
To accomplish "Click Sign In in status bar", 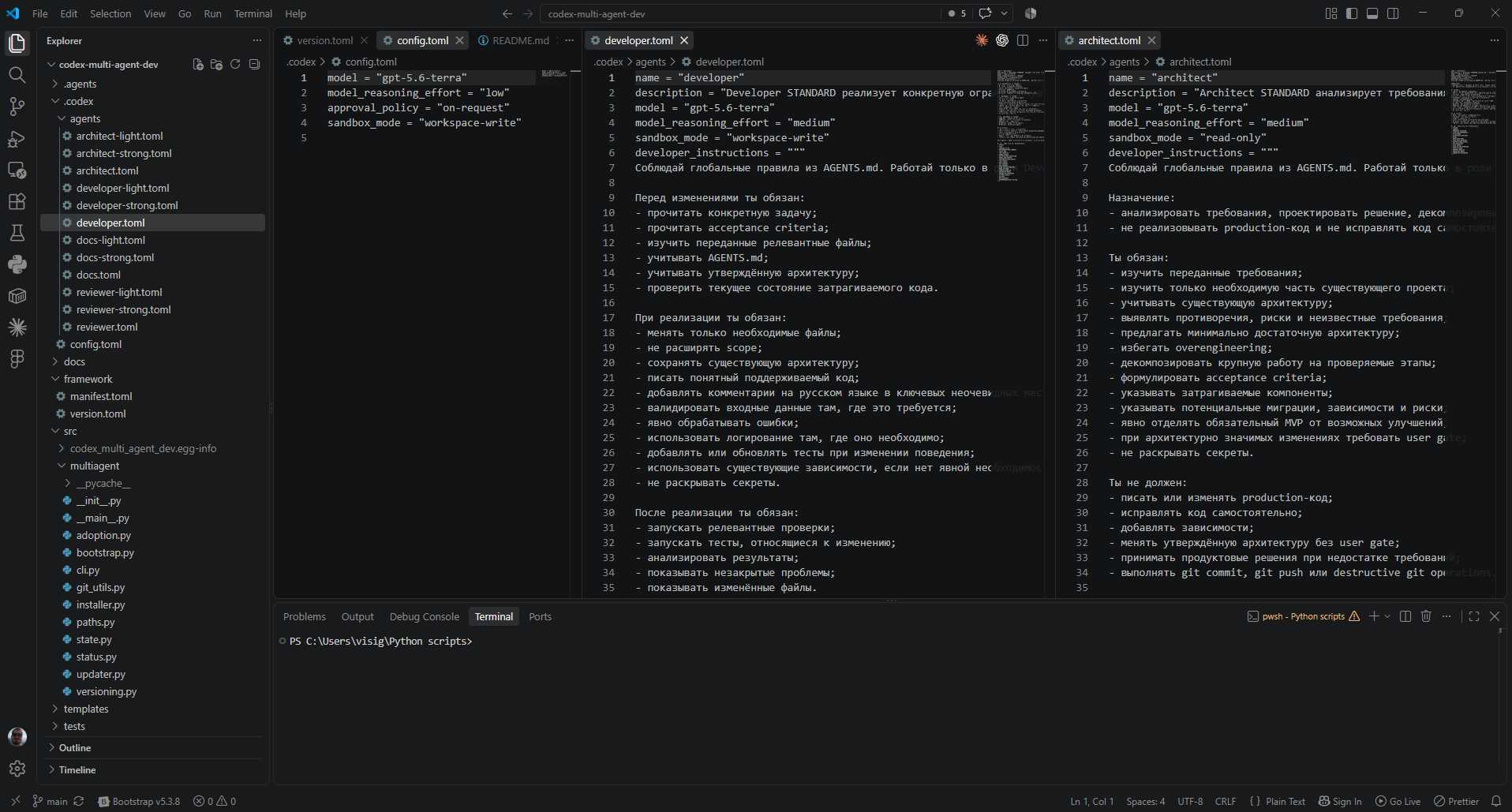I will coord(1340,801).
